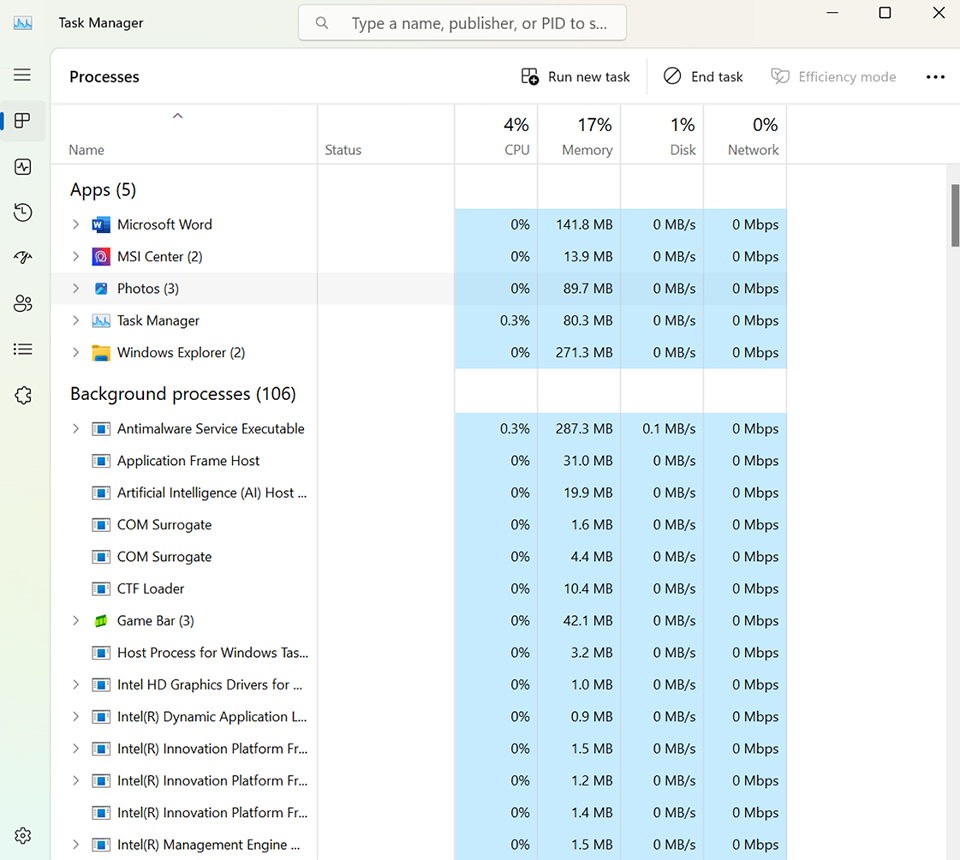Click End task button
The height and width of the screenshot is (860, 960).
pos(703,77)
